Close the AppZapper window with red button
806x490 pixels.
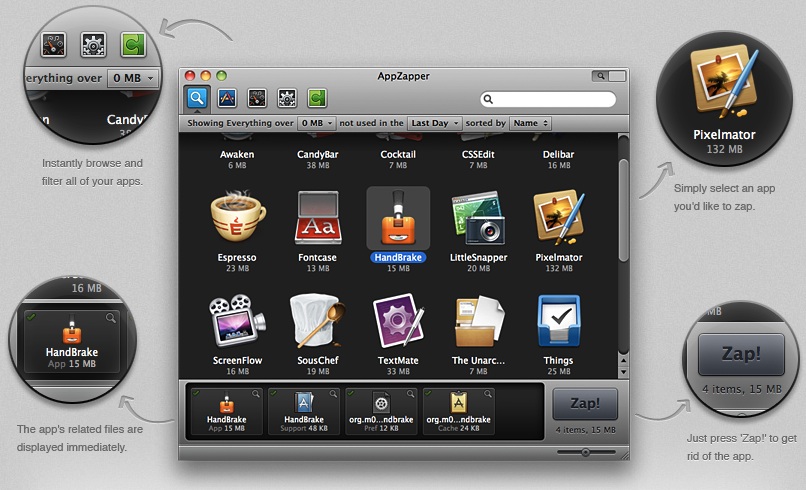click(x=190, y=76)
